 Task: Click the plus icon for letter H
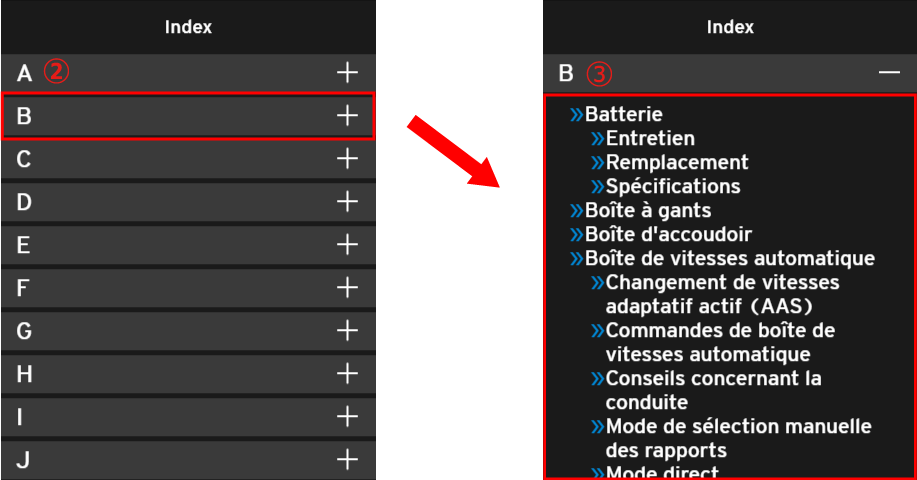[x=347, y=373]
